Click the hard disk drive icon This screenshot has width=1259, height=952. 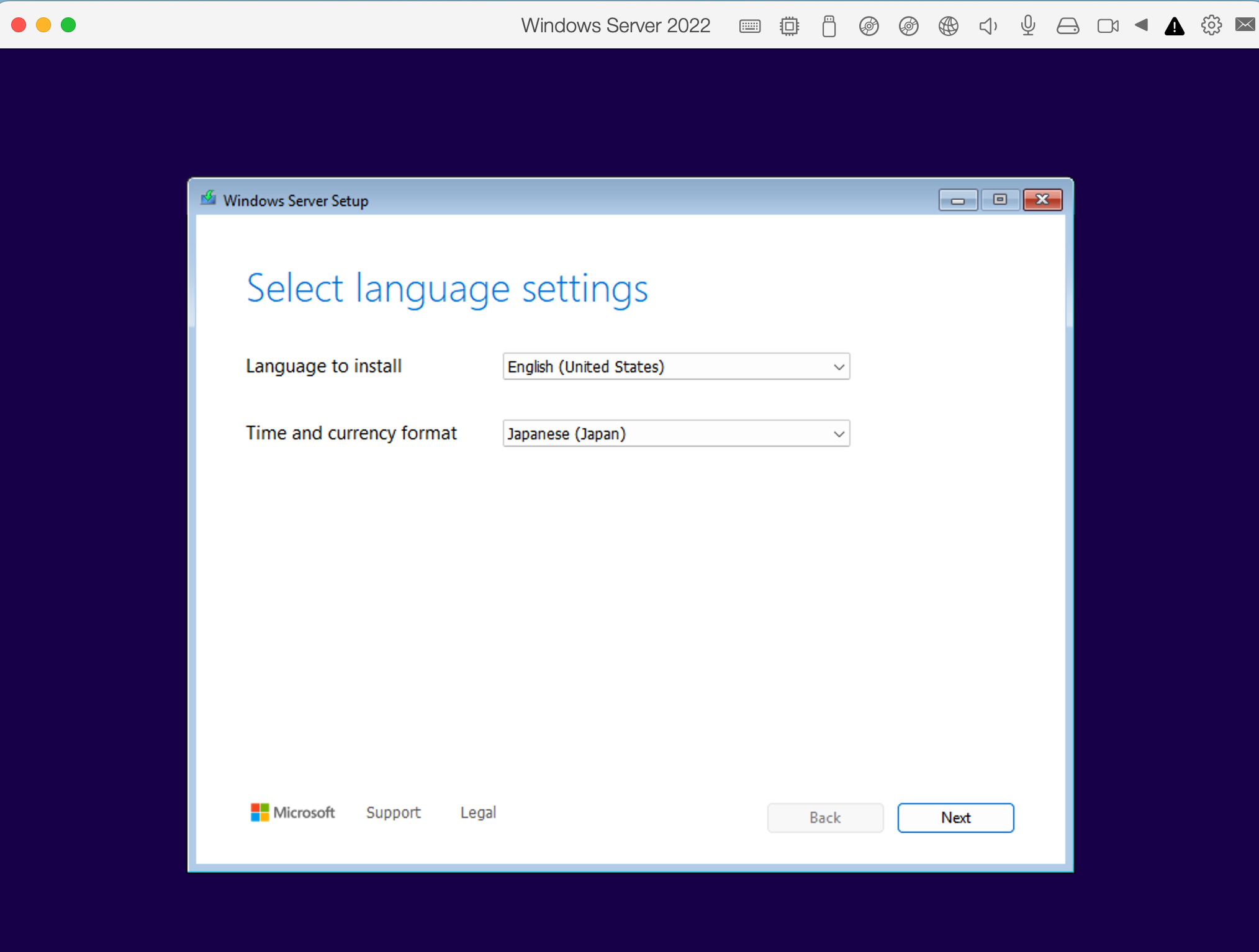coord(1067,26)
